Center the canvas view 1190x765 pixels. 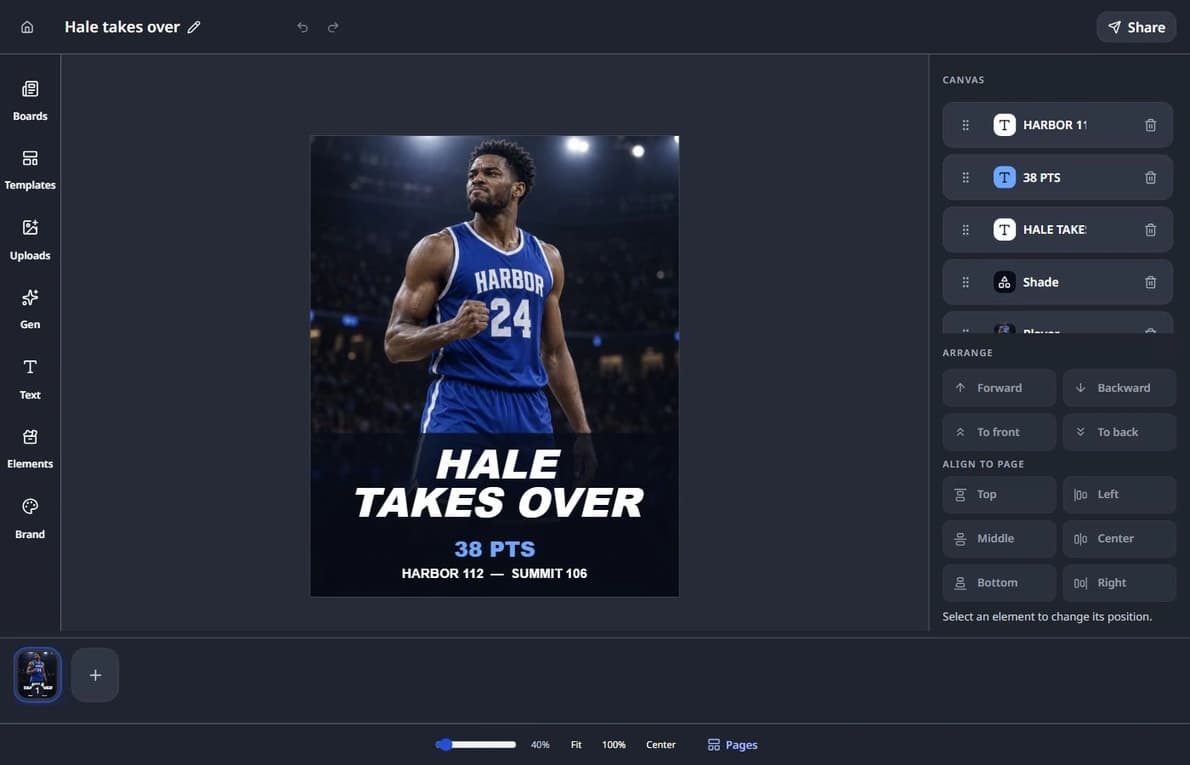[x=660, y=745]
